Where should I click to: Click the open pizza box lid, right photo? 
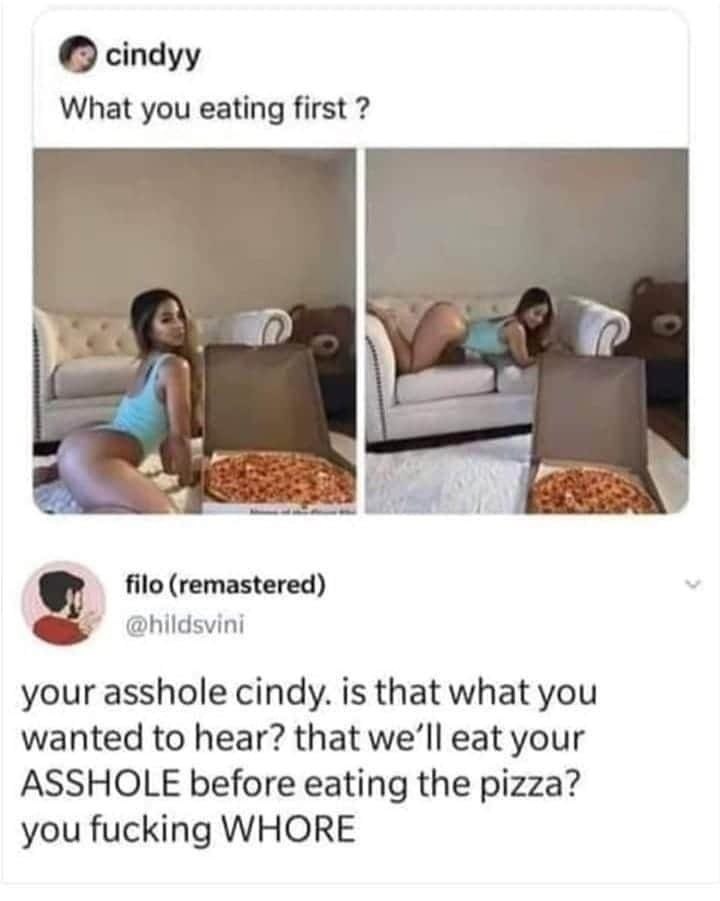590,411
